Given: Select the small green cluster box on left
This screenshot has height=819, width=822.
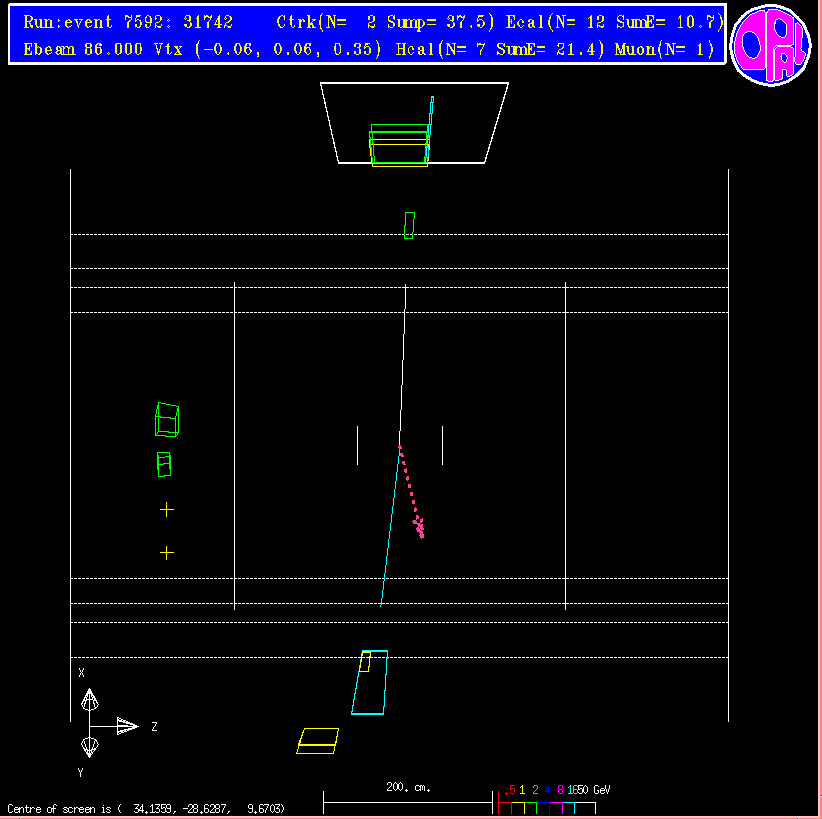Looking at the screenshot, I should (164, 464).
